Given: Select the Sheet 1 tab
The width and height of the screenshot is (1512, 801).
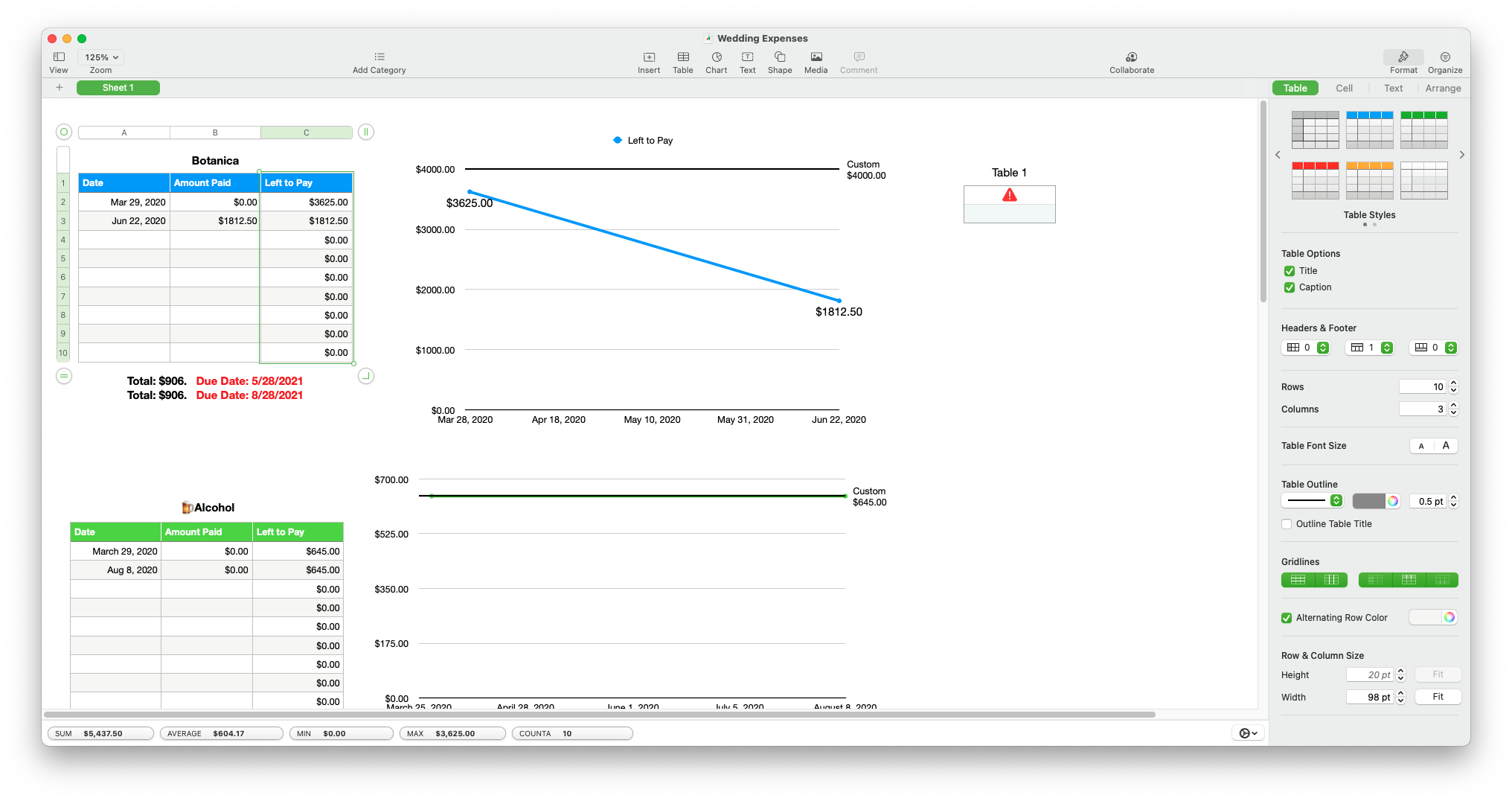Looking at the screenshot, I should (x=118, y=88).
